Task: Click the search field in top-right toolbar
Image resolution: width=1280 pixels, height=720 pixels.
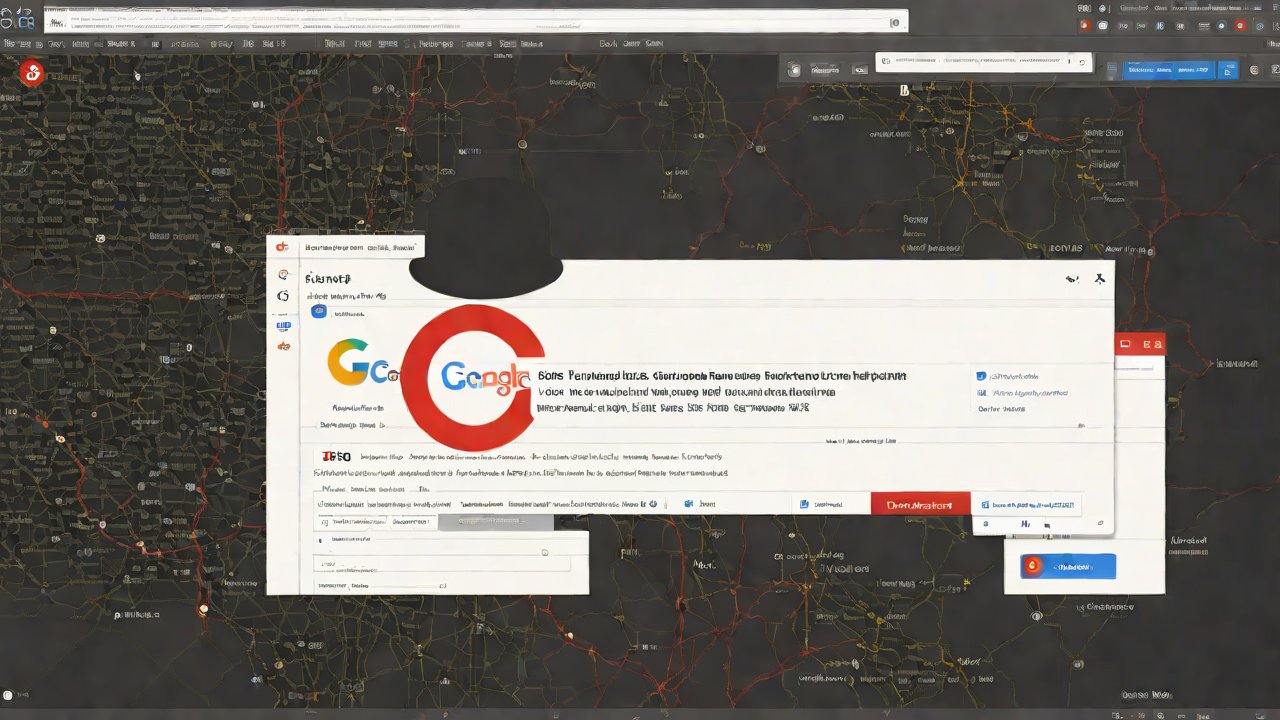Action: tap(982, 62)
